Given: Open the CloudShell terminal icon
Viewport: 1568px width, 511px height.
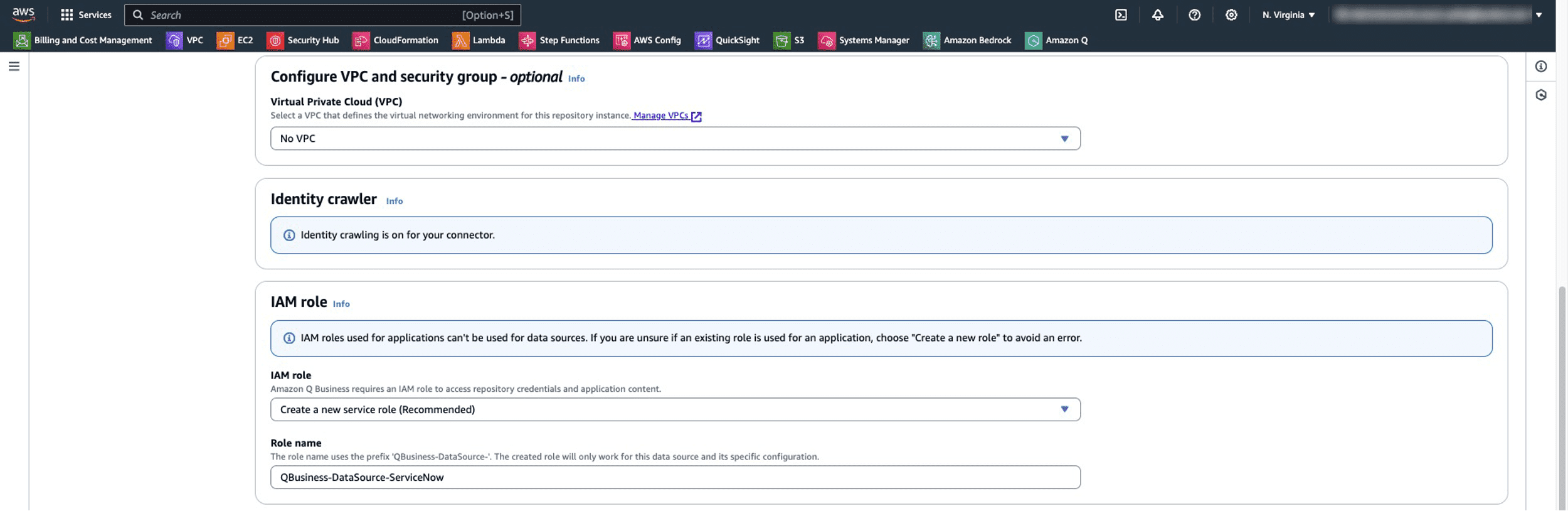Looking at the screenshot, I should [x=1121, y=15].
